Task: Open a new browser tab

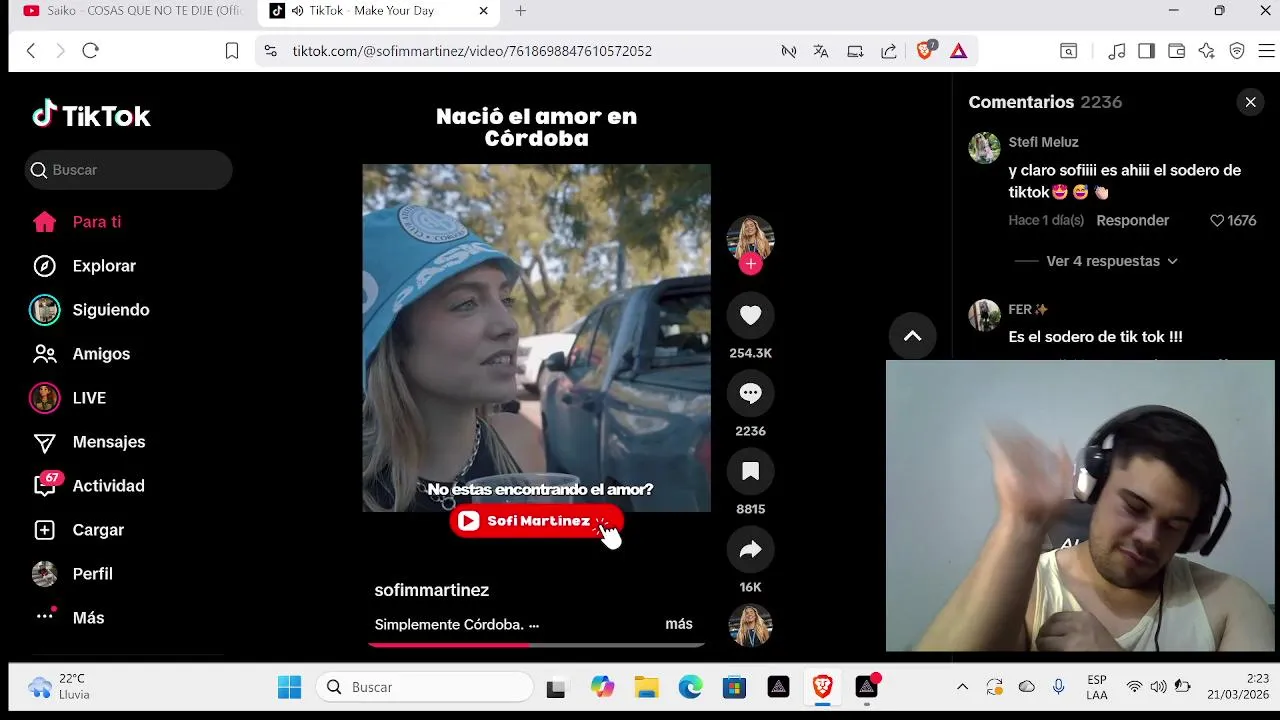Action: pyautogui.click(x=520, y=11)
